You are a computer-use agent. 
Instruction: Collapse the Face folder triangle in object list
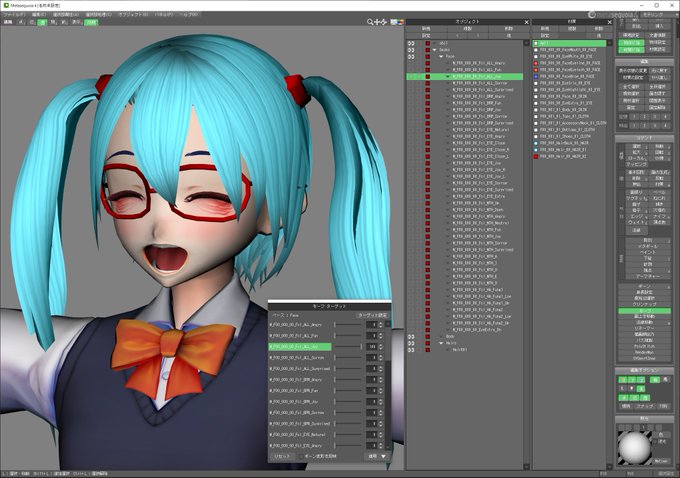[441, 56]
